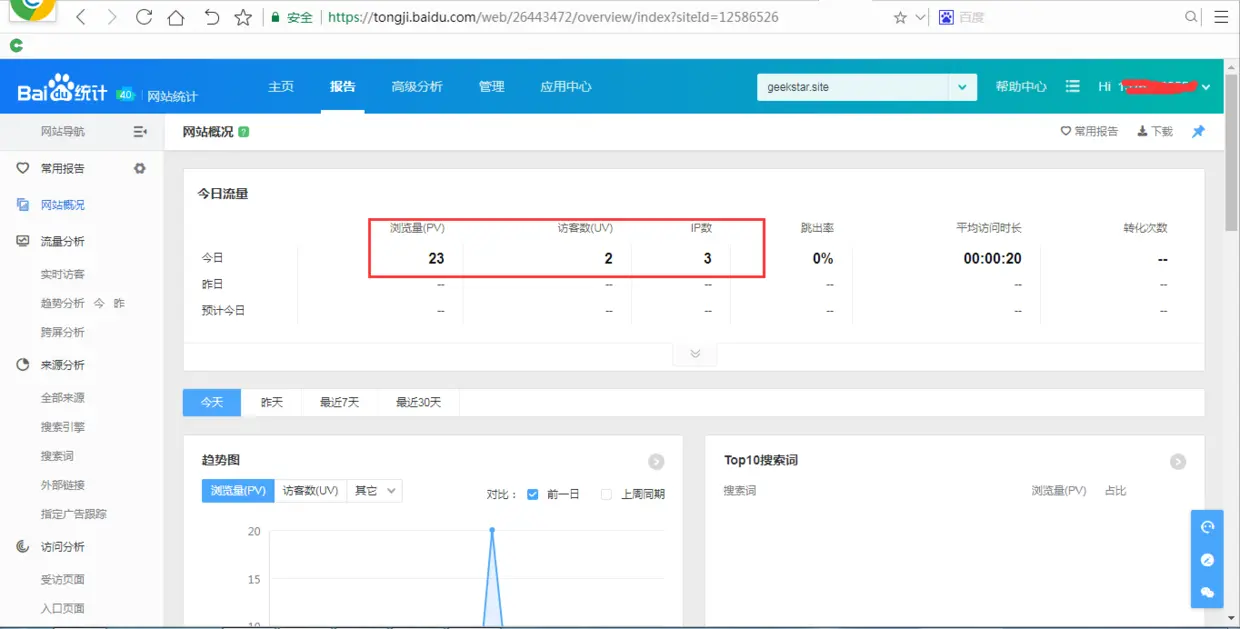
Task: Click the 访问分析 sidebar icon
Action: 23,547
